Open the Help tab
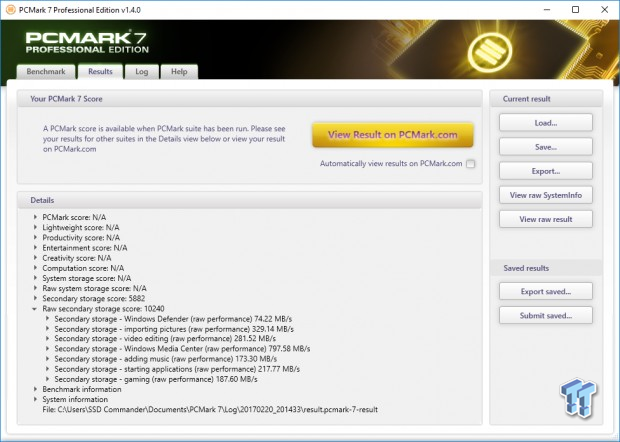 coord(179,72)
